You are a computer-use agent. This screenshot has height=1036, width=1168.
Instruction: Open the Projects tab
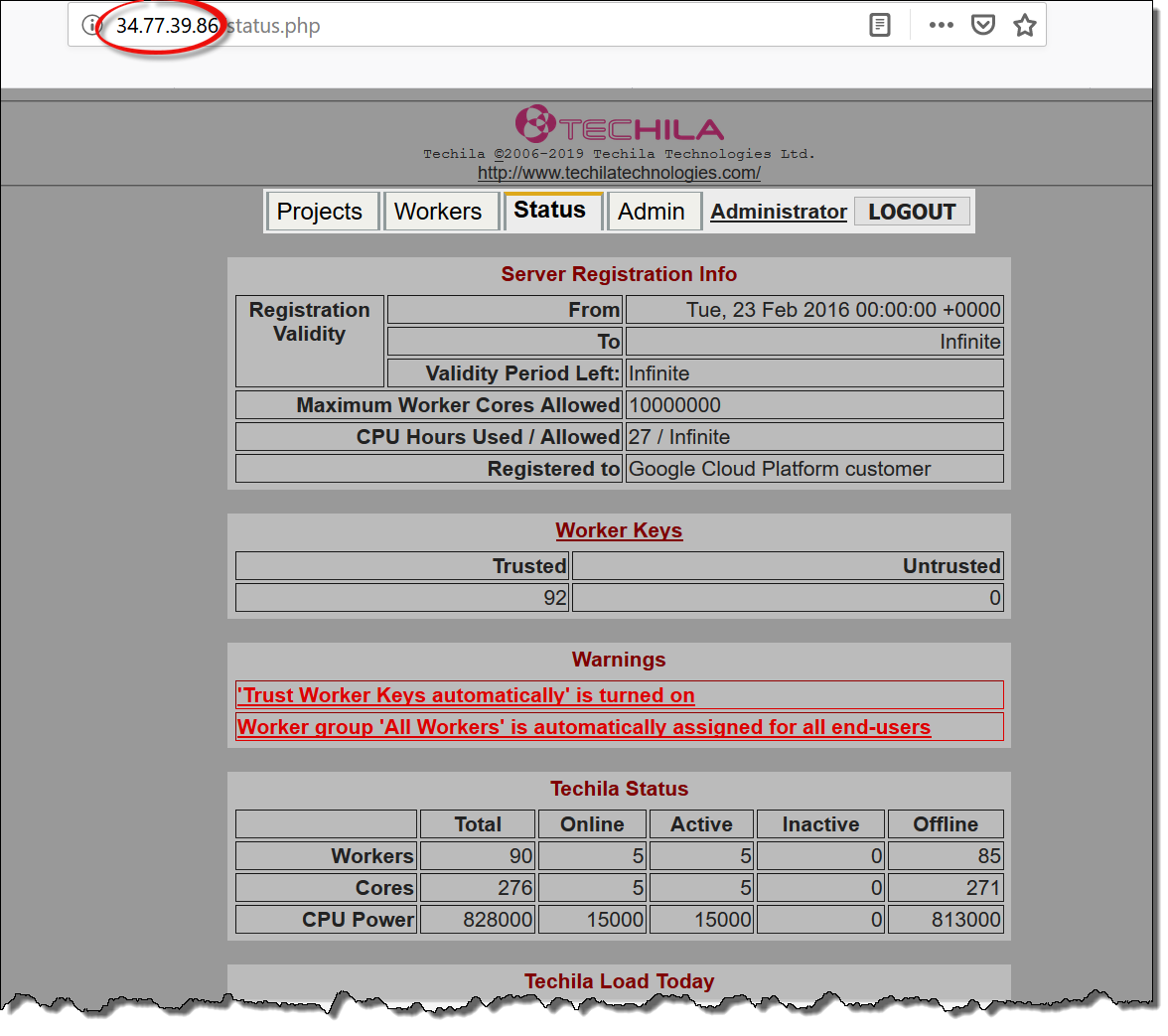click(320, 212)
